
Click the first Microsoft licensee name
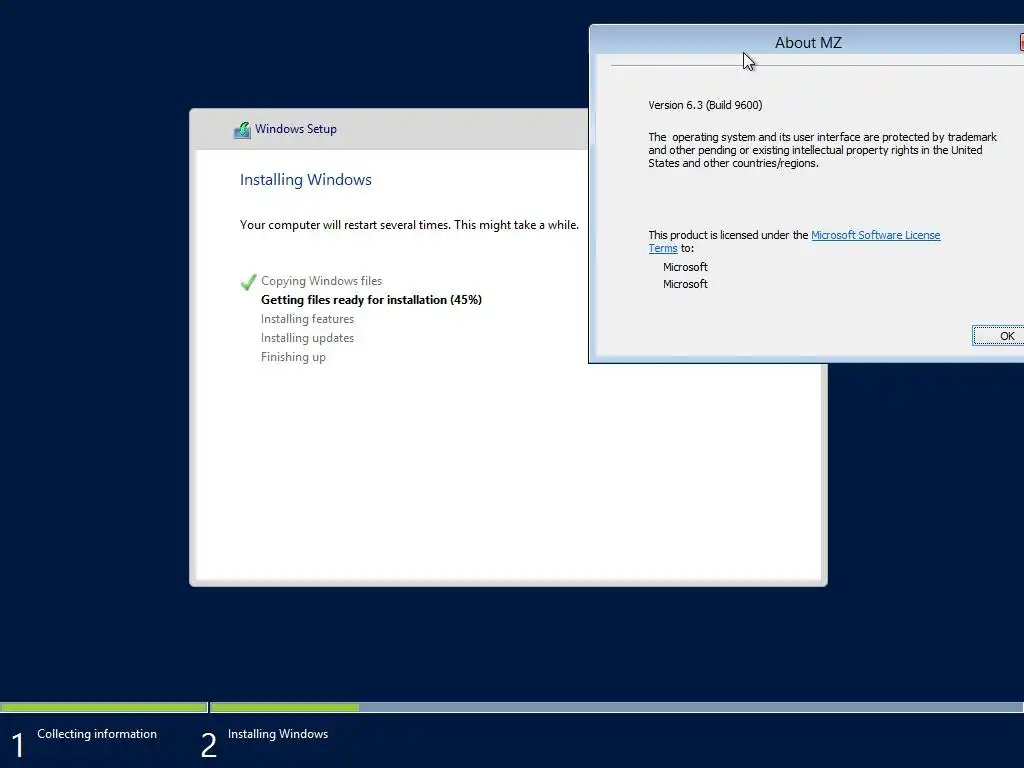pos(685,267)
